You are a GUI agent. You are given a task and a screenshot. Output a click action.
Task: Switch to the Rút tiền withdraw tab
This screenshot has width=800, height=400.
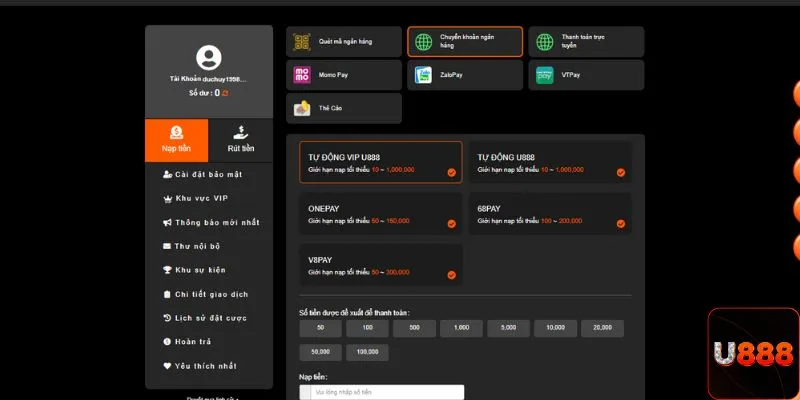click(241, 140)
